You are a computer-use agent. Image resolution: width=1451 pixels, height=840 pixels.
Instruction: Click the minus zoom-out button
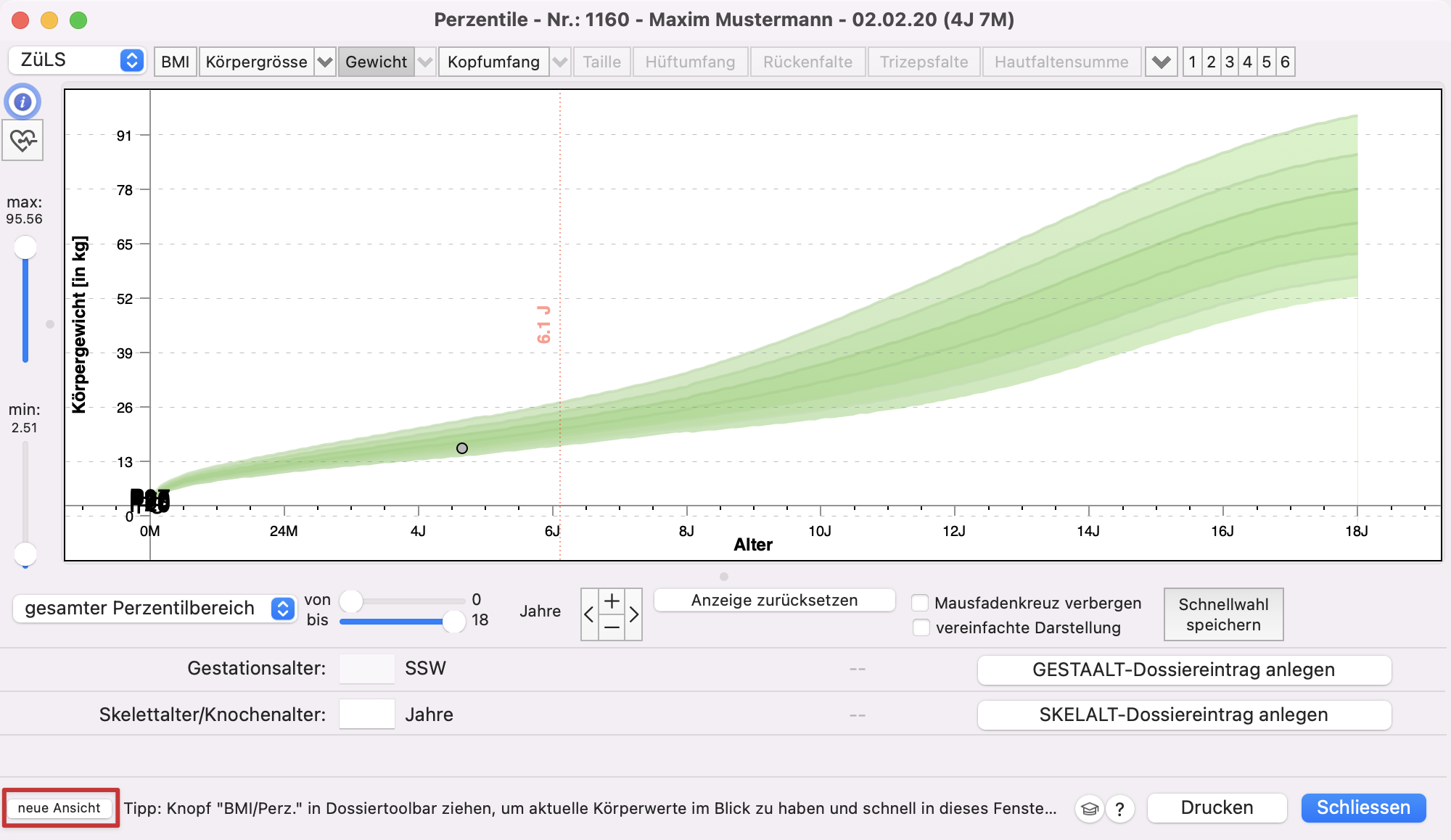(x=612, y=627)
